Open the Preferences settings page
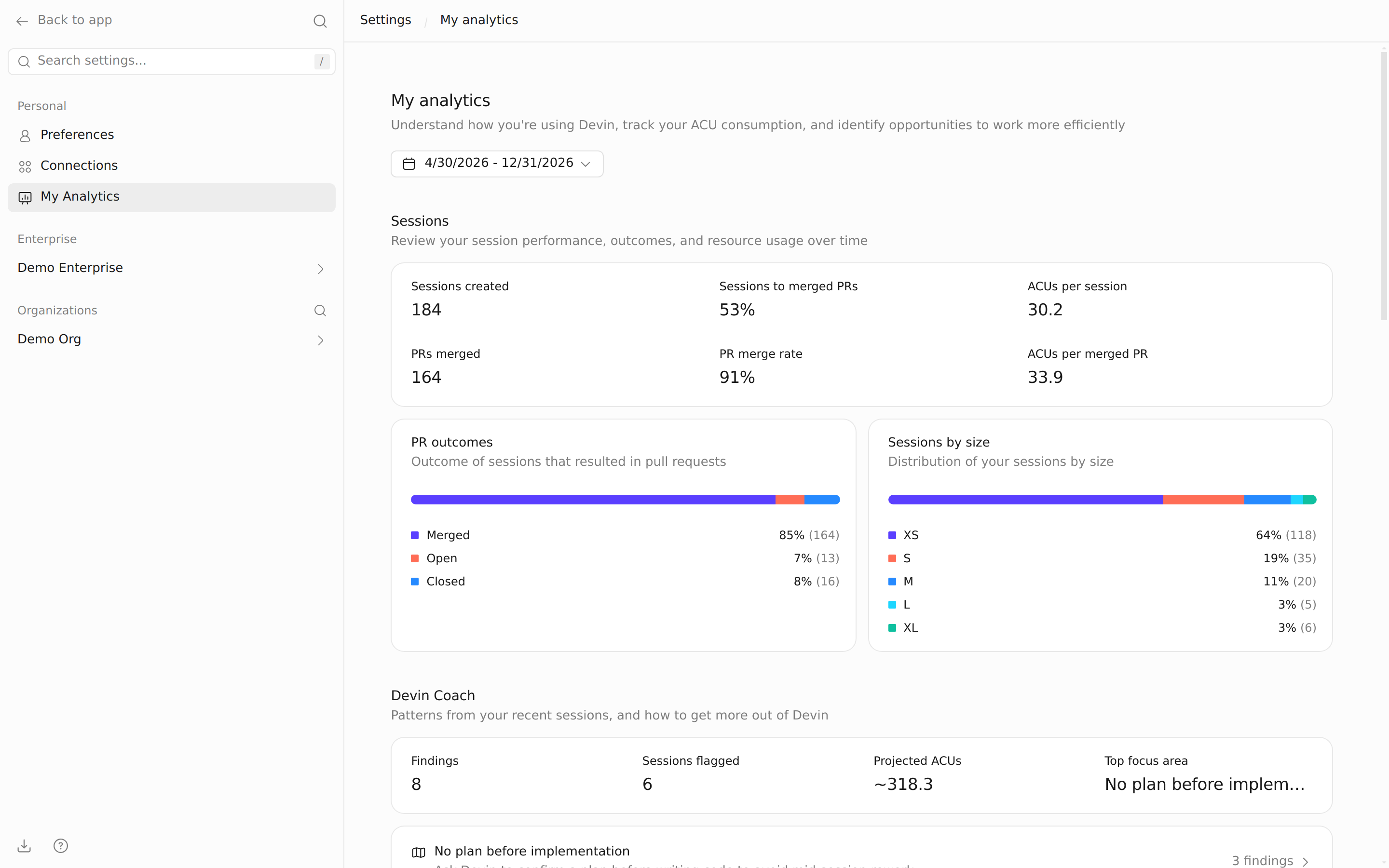 click(x=172, y=135)
